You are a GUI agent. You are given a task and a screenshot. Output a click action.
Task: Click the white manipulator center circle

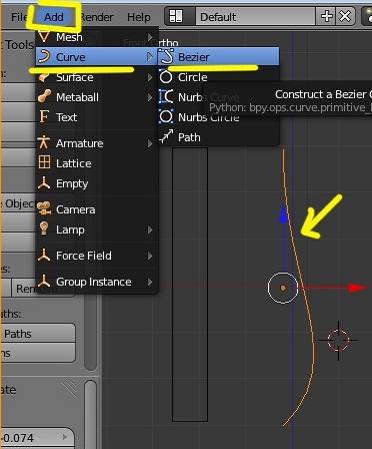point(283,288)
